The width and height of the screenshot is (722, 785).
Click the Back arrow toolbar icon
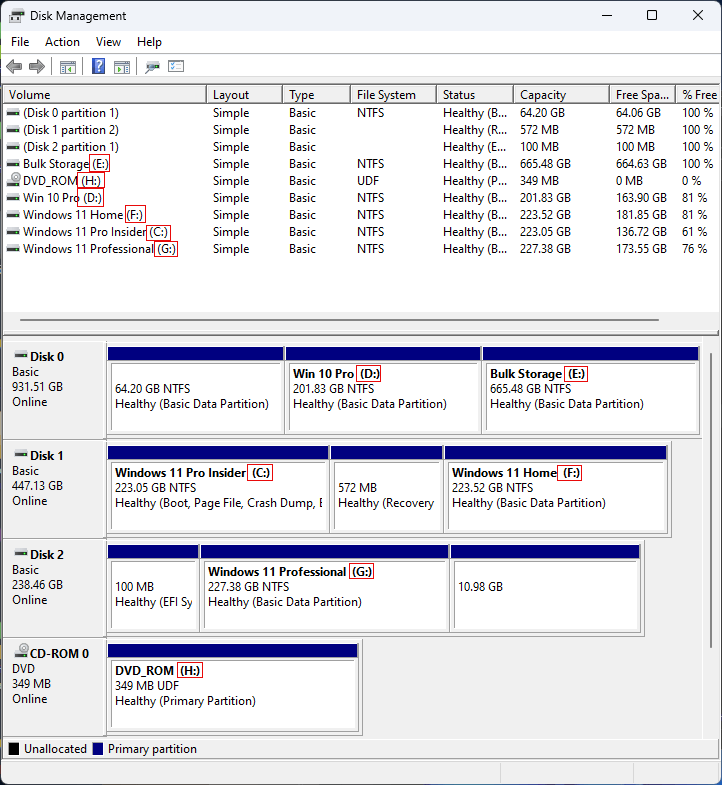coord(14,67)
